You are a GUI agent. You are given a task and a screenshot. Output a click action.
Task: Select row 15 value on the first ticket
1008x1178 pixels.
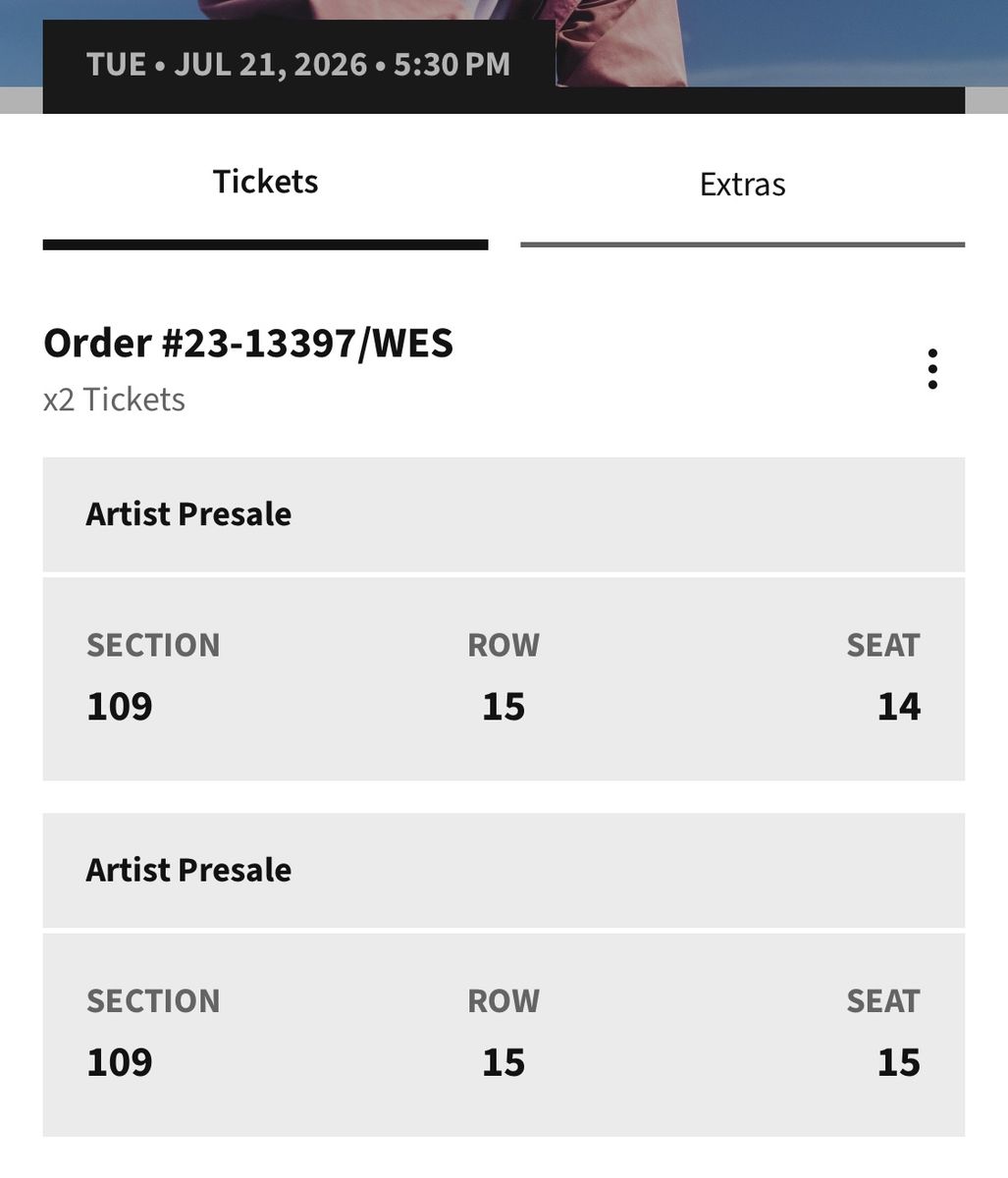(504, 707)
